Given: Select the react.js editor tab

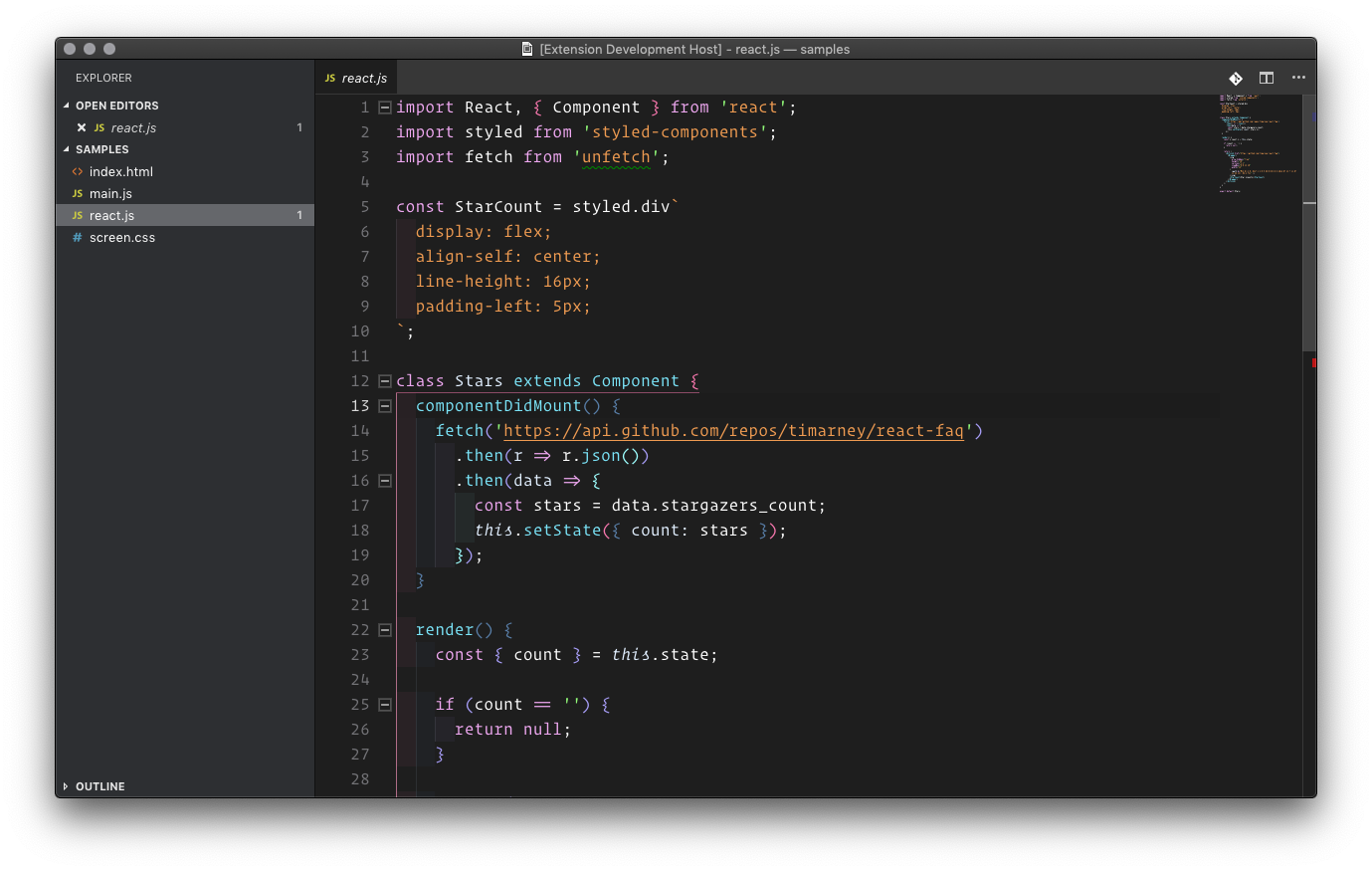Looking at the screenshot, I should pyautogui.click(x=356, y=78).
